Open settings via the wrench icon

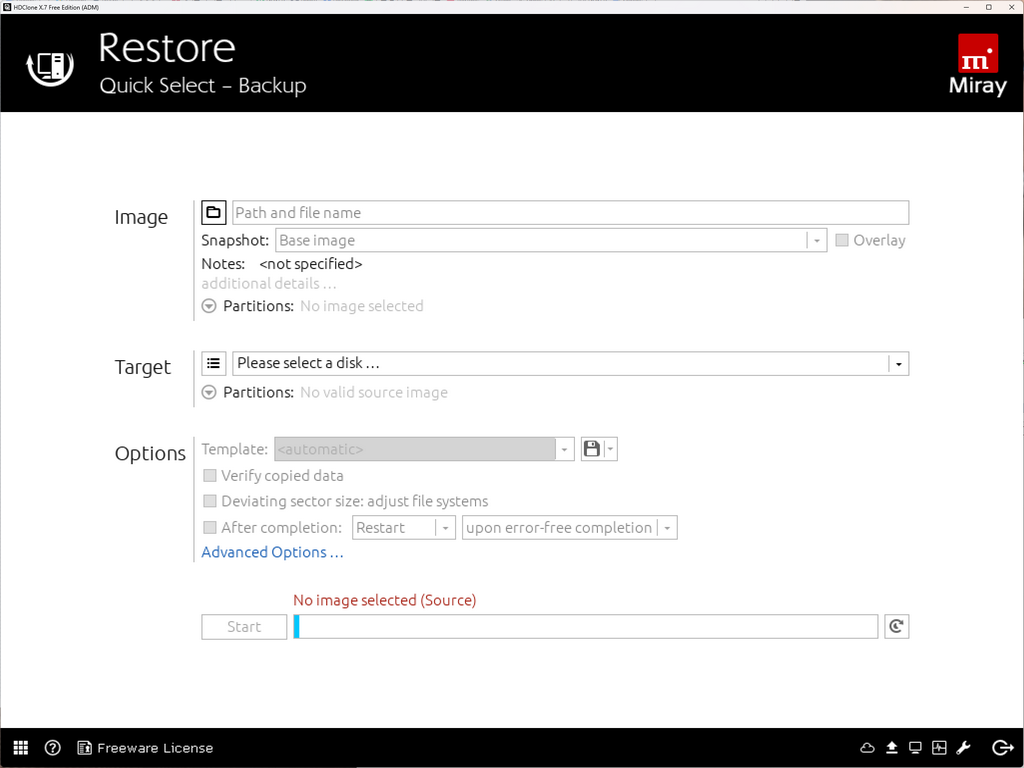tap(963, 748)
